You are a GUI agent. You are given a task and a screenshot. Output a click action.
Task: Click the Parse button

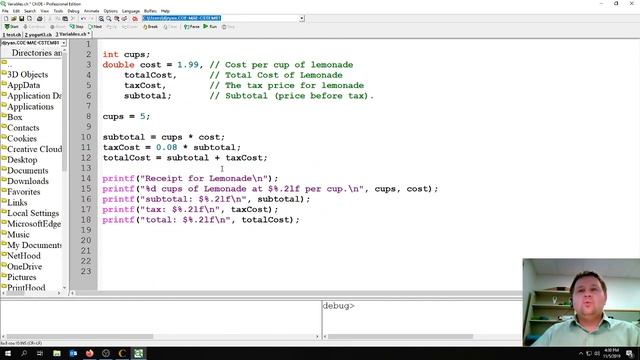pyautogui.click(x=192, y=27)
